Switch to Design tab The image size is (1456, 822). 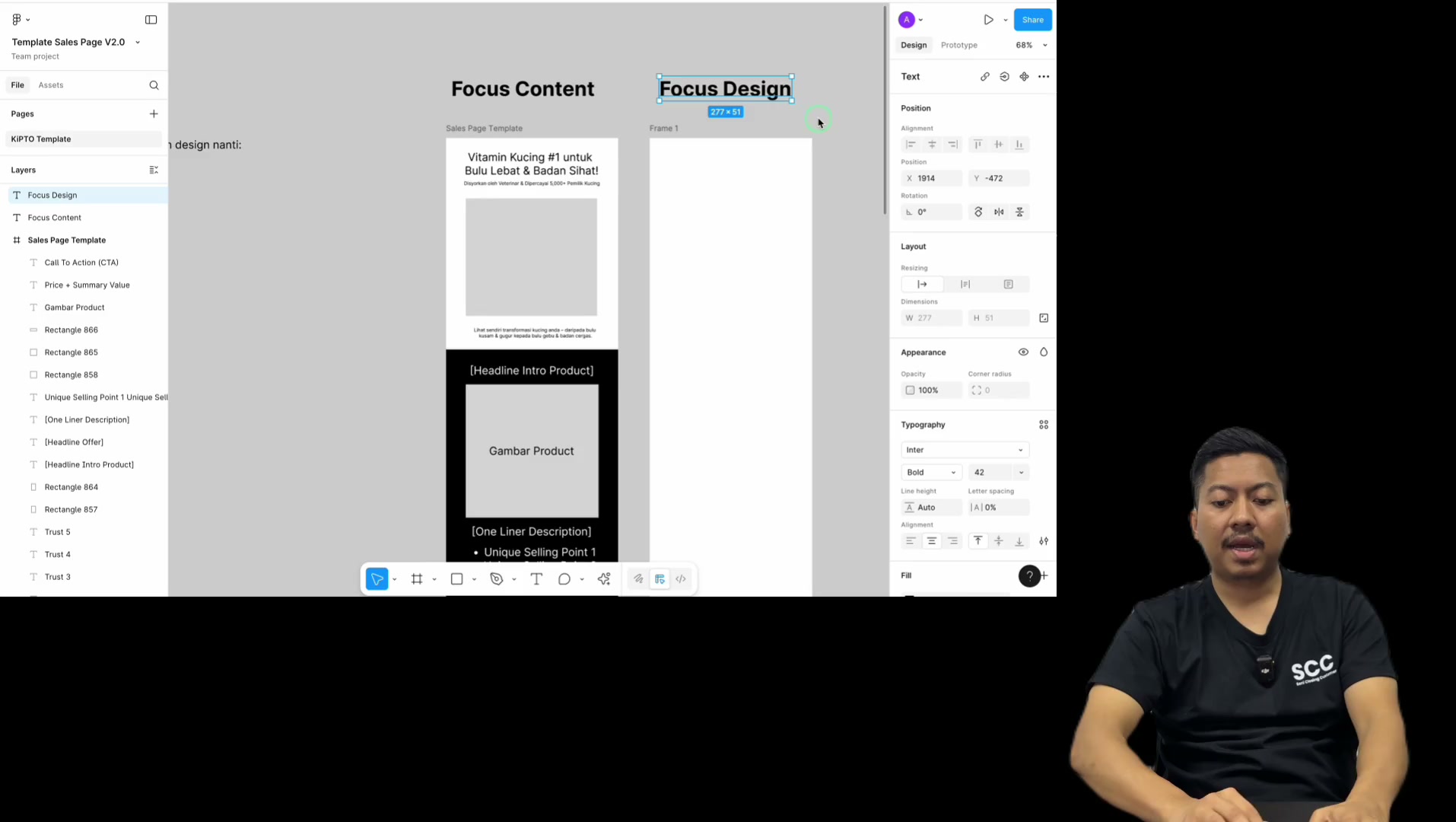click(914, 46)
